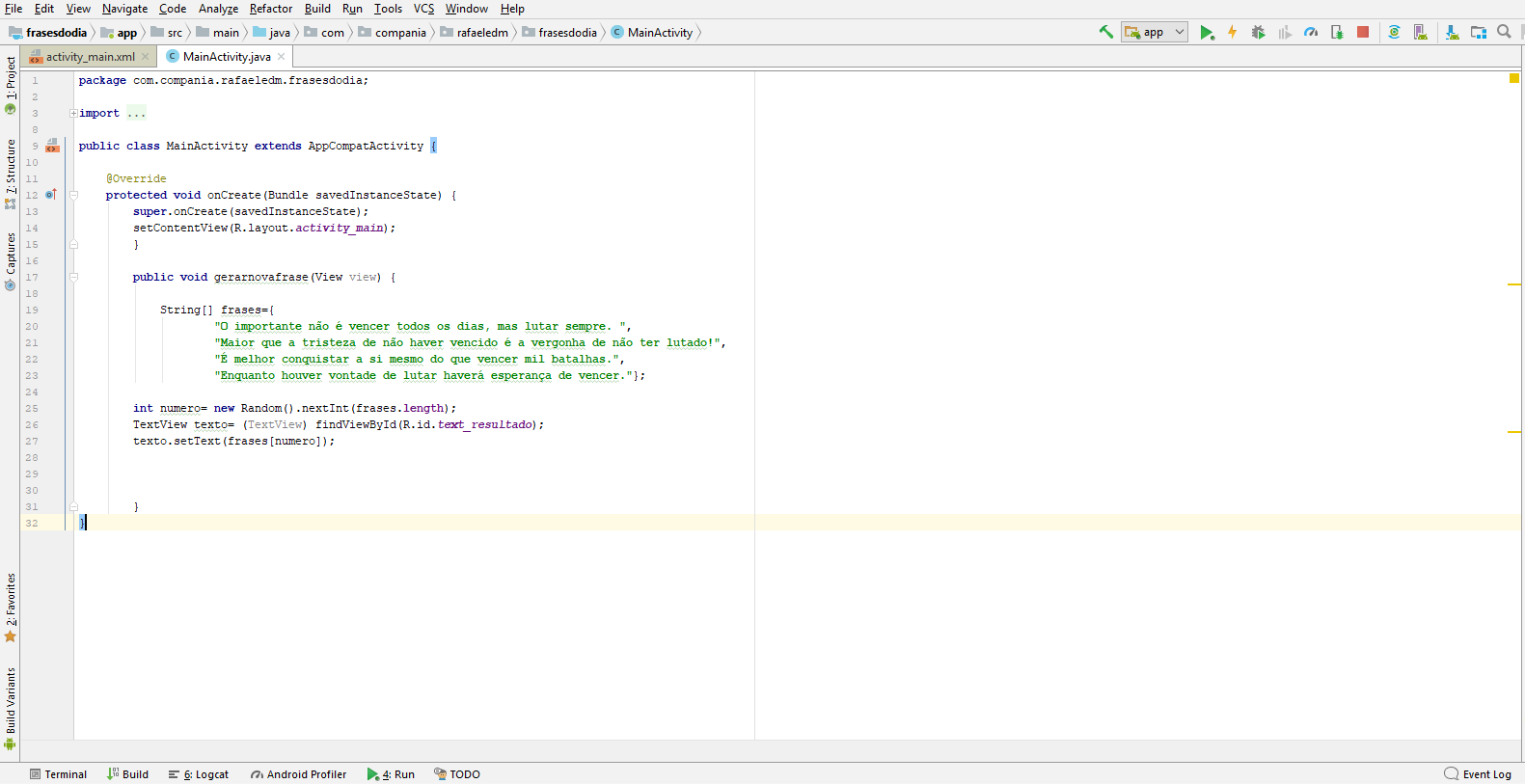
Task: Toggle the Favorites tool window
Action: point(11,608)
